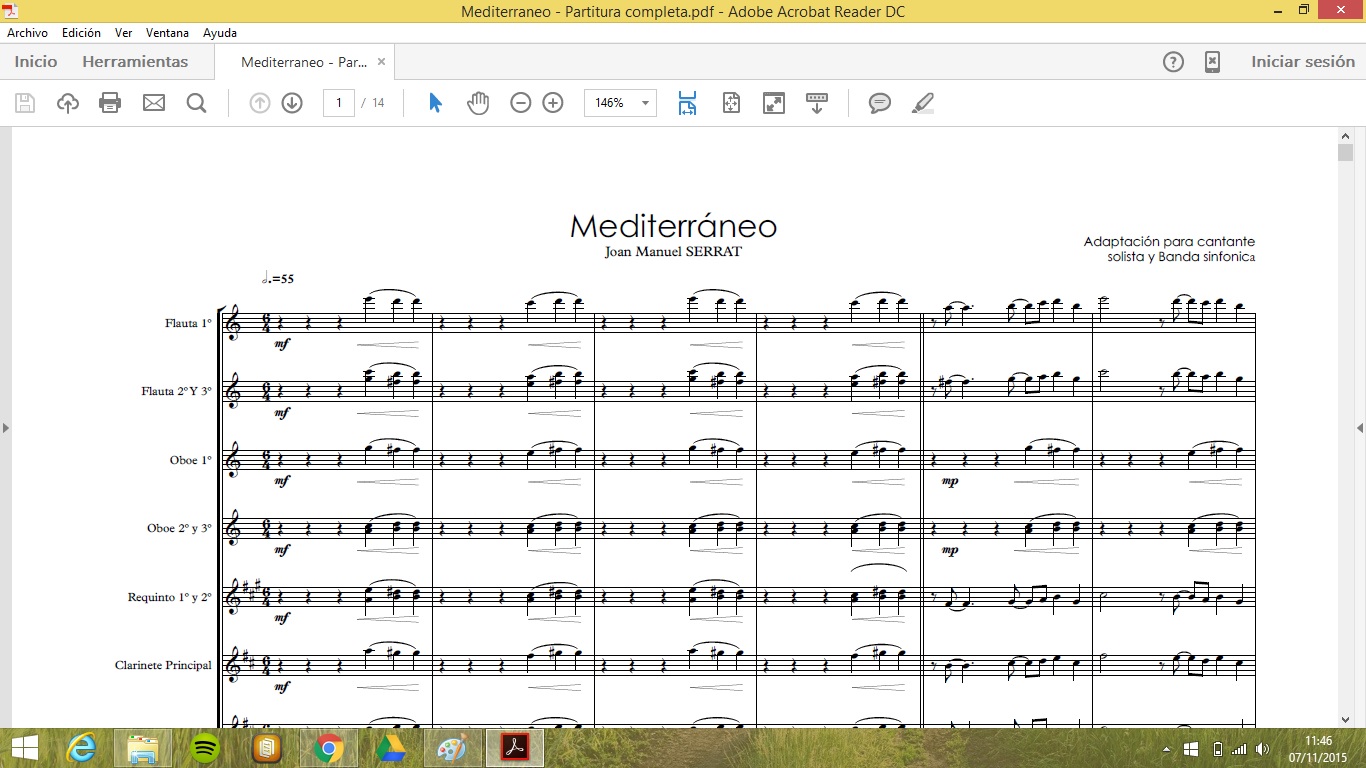Click the page number field
The width and height of the screenshot is (1366, 768).
339,103
